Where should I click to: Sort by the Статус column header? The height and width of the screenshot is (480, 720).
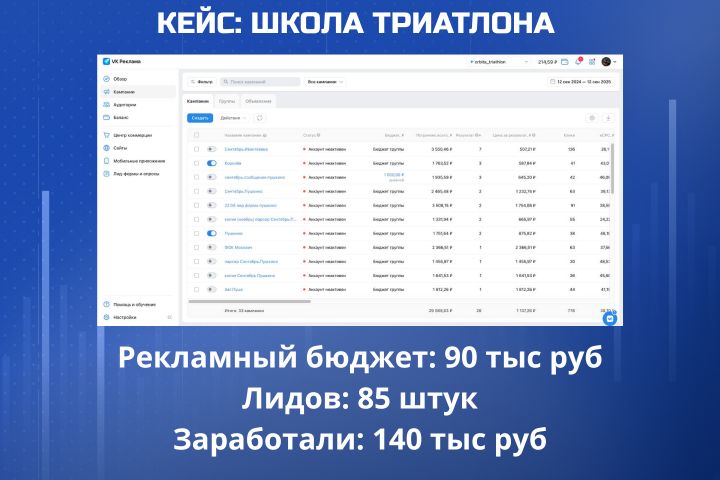[x=311, y=135]
